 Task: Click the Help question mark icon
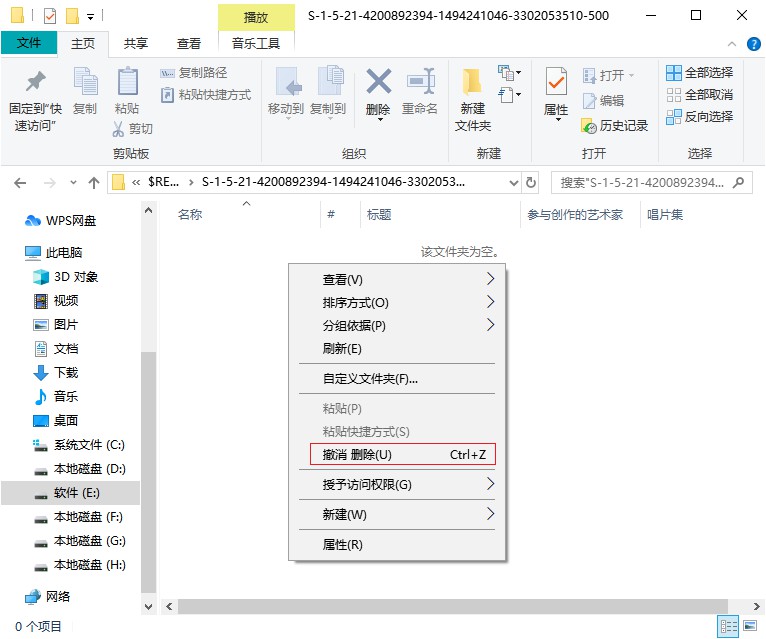[x=753, y=44]
